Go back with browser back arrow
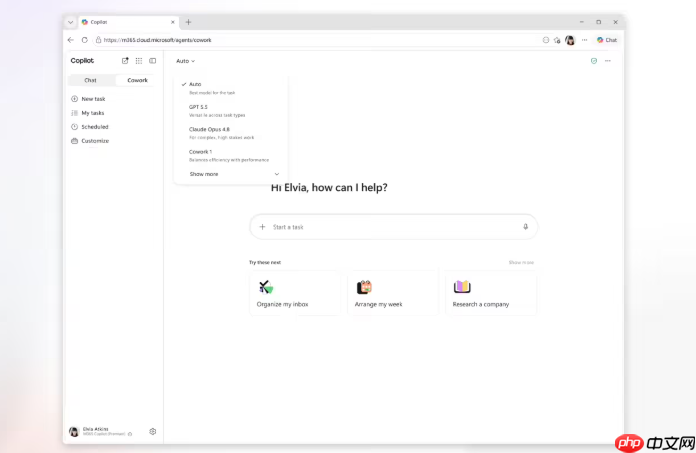Screen dimensions: 696x453 click(x=71, y=40)
